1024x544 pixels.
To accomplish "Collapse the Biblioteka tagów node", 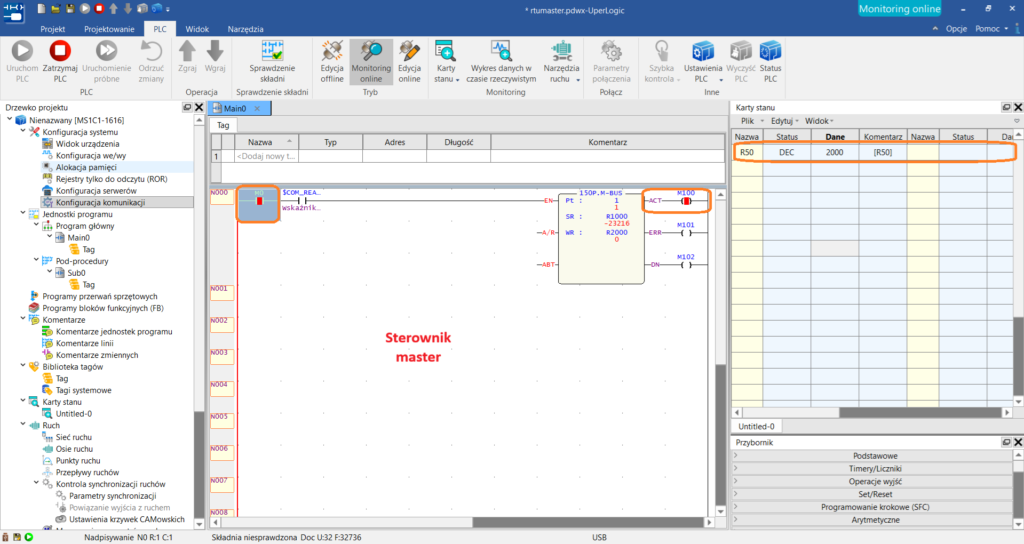I will point(23,366).
